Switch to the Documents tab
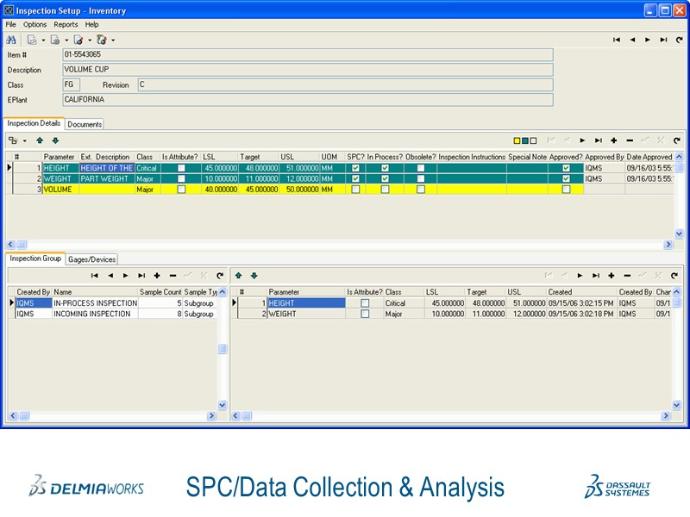This screenshot has height=517, width=690. pos(85,124)
